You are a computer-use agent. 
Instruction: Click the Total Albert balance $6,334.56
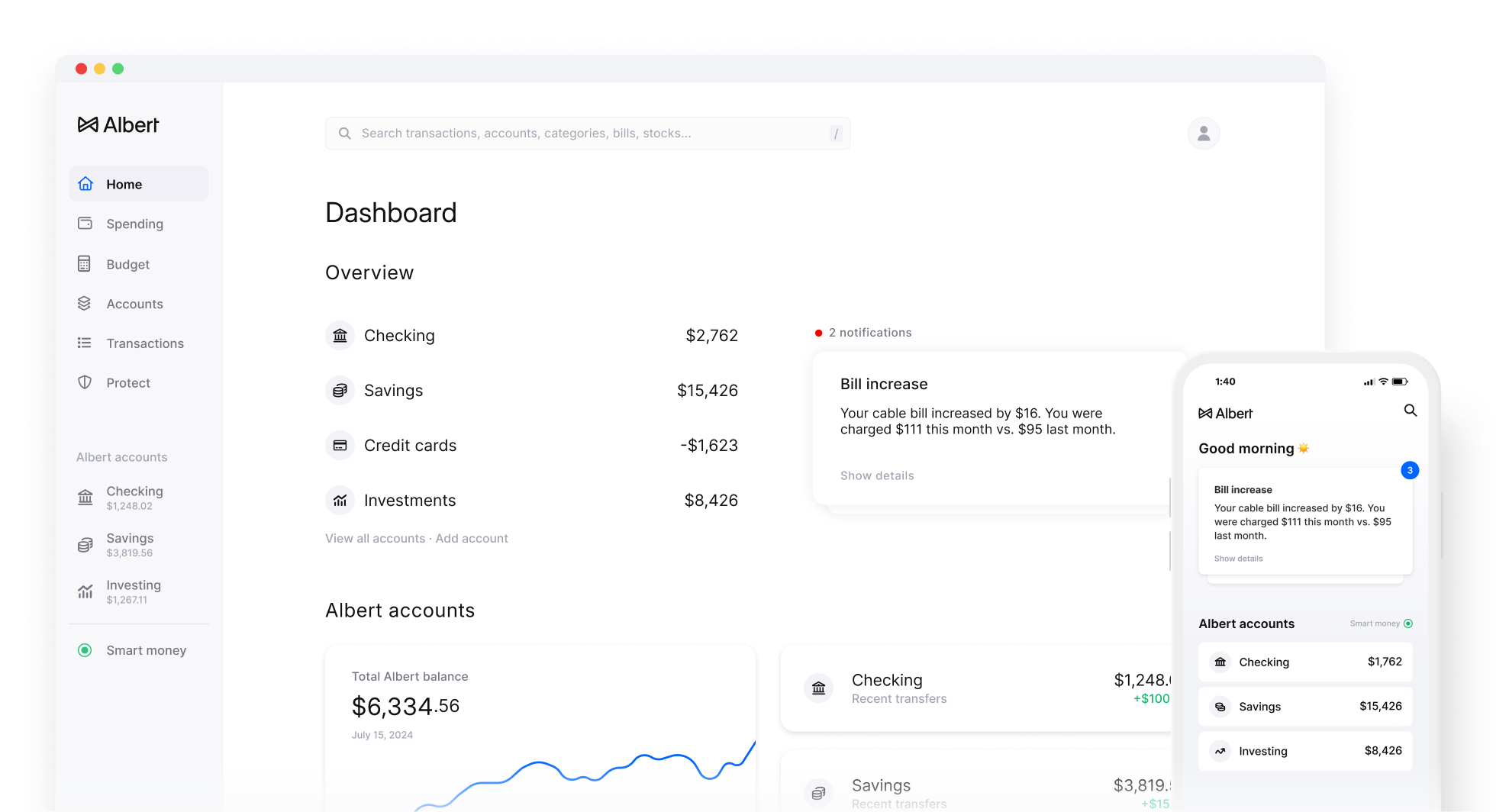click(x=405, y=707)
